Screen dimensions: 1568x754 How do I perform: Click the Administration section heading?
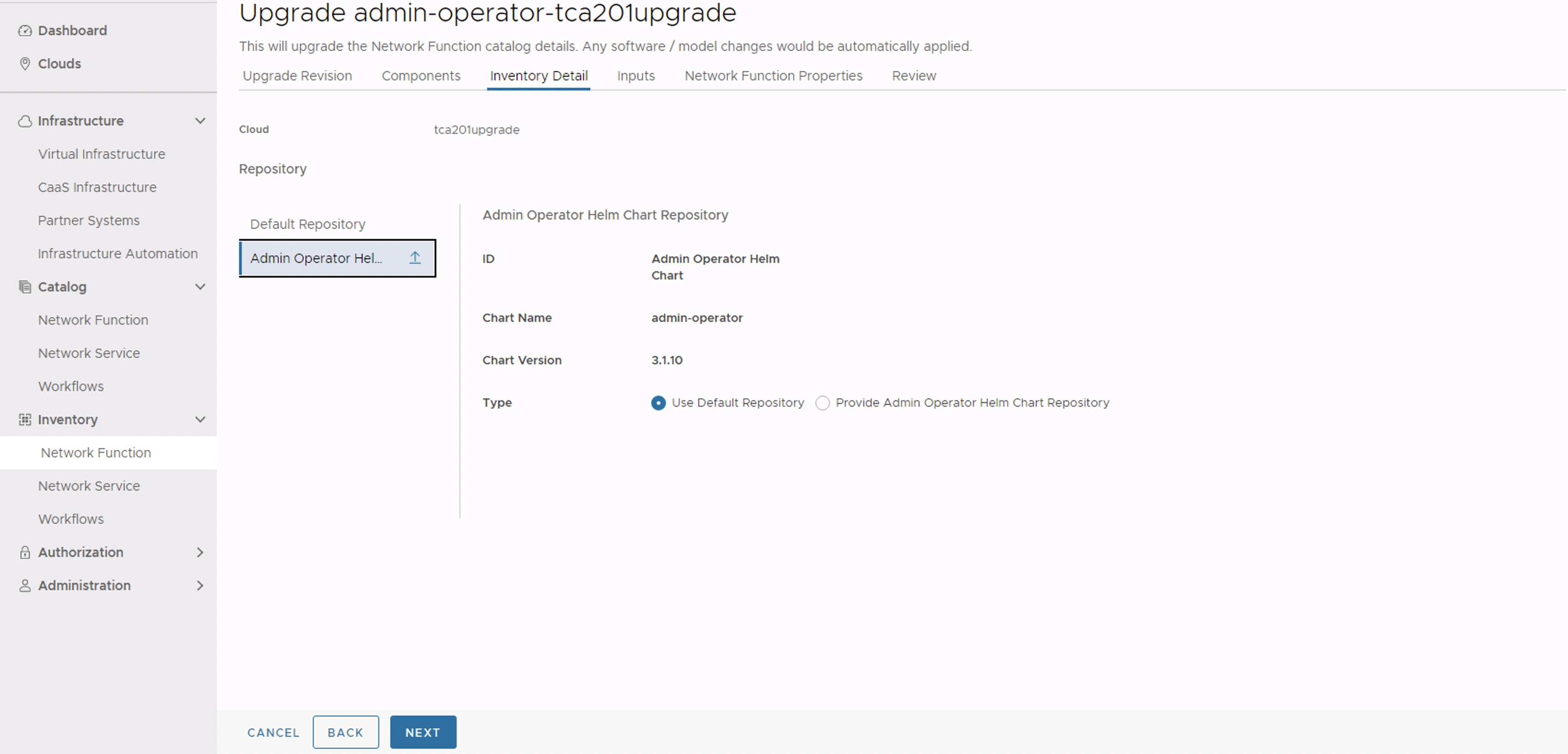point(84,585)
